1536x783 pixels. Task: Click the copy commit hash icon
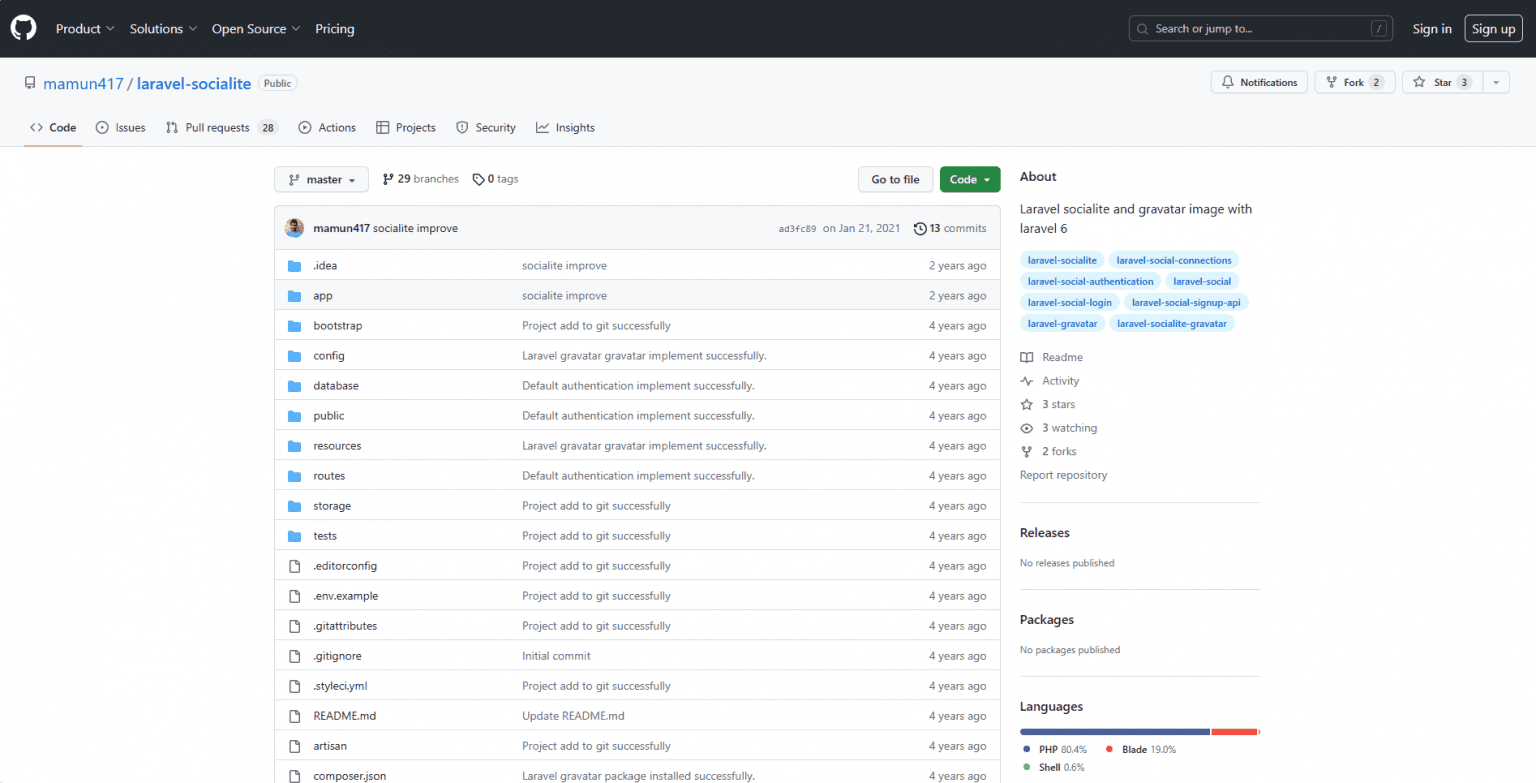[800, 228]
